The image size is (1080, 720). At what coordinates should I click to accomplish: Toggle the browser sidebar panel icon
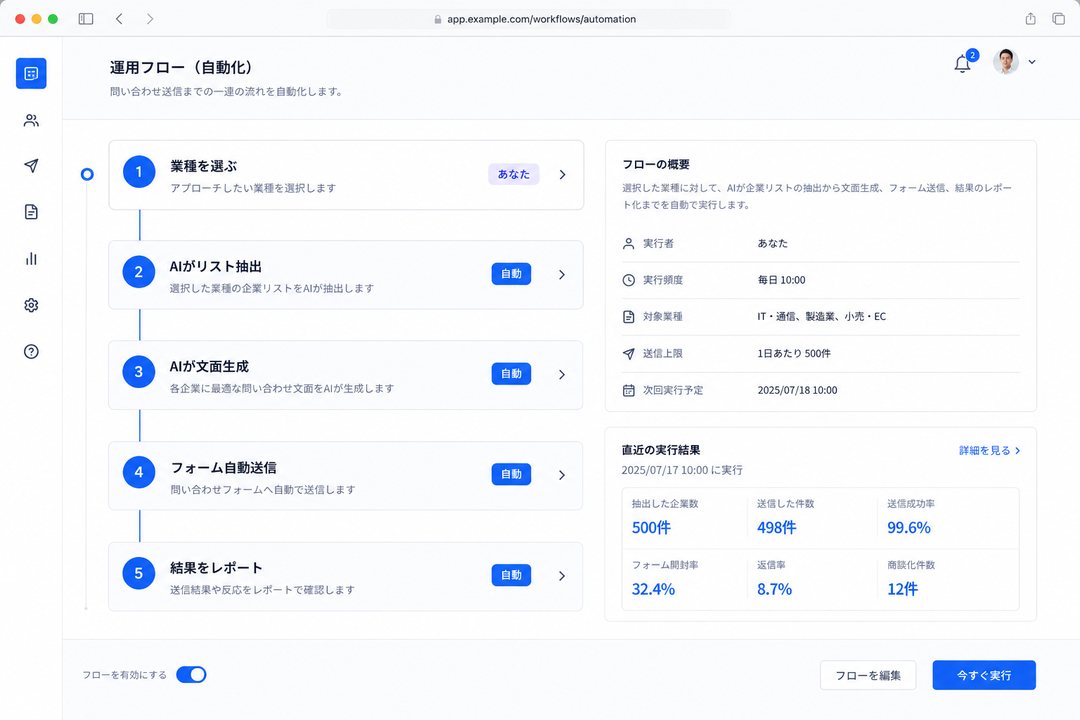[x=86, y=19]
